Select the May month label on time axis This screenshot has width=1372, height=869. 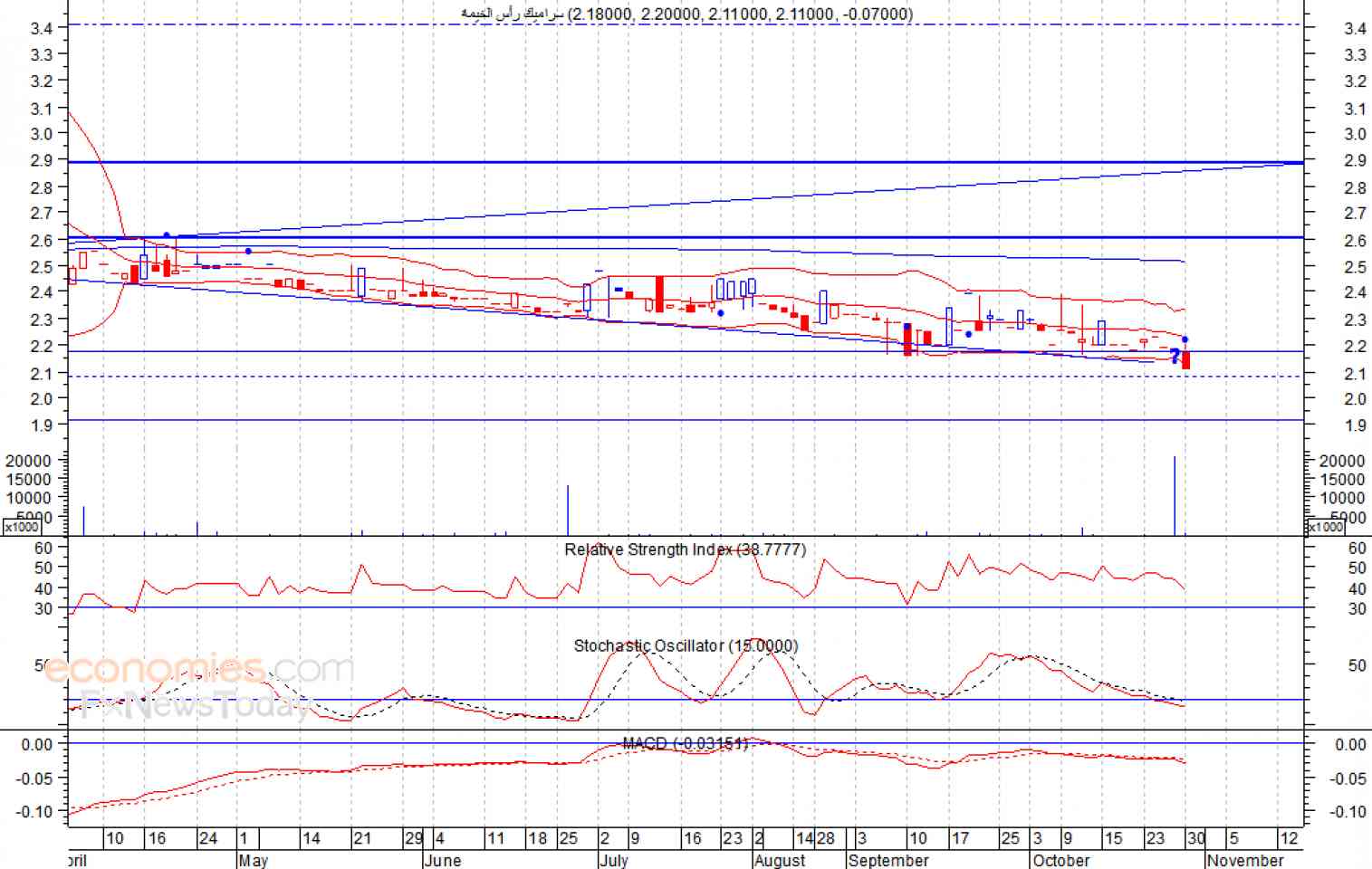pos(253,860)
